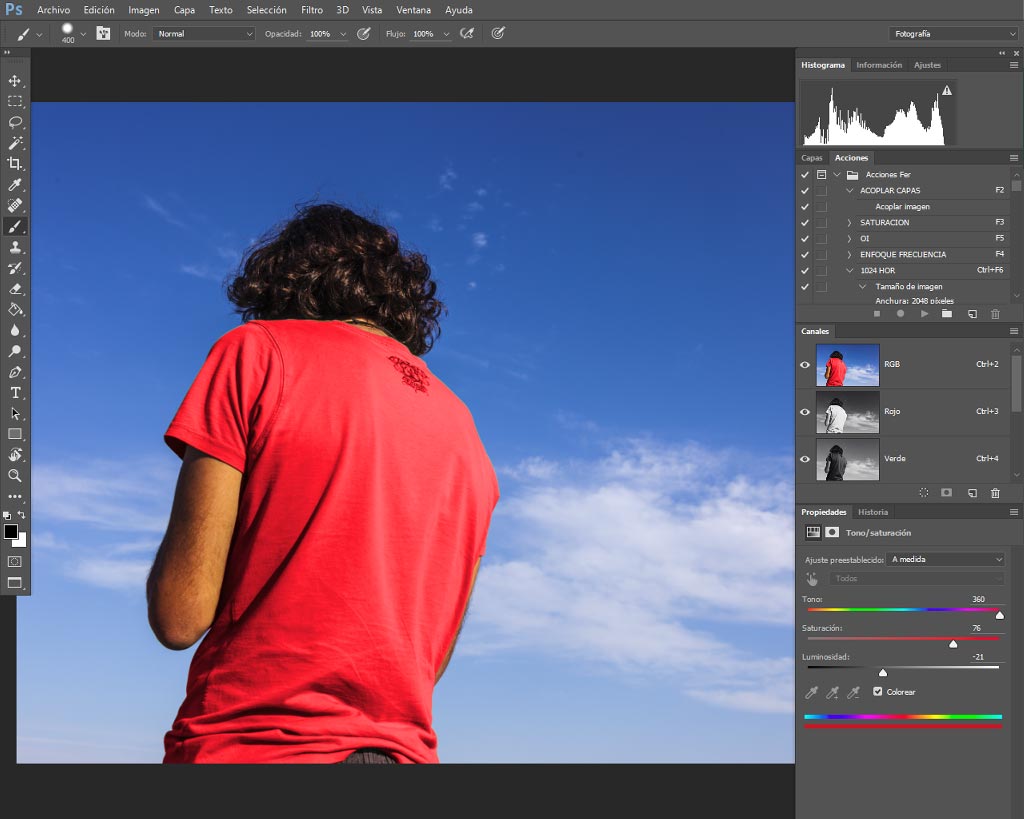Screen dimensions: 1024x819
Task: Toggle Quick Mask mode
Action: (x=14, y=562)
